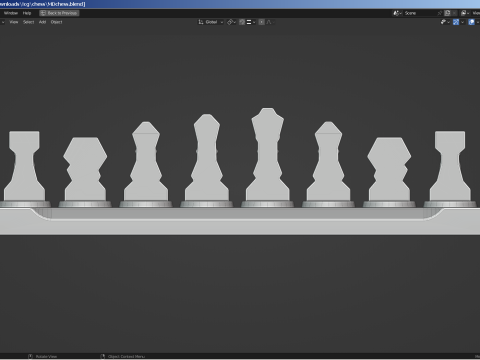480x360 pixels.
Task: Click the Object Context Menu status text
Action: [126, 357]
